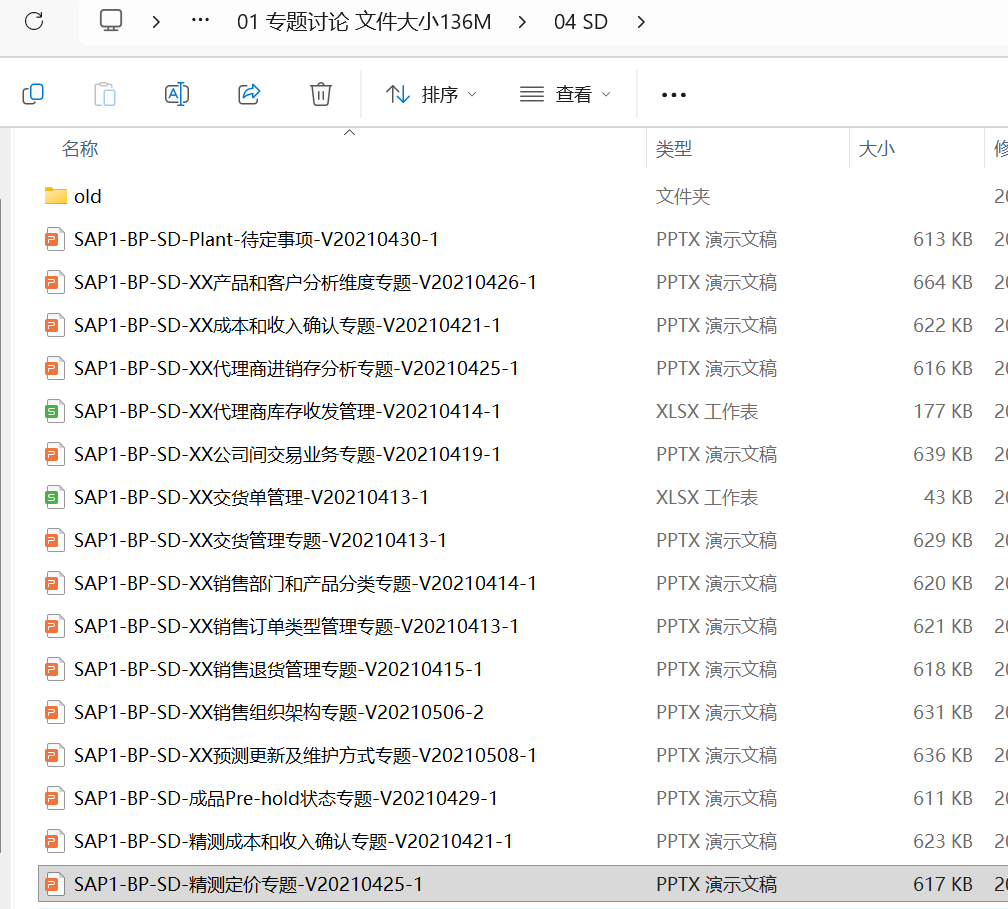
Task: Open the 排序 sort dropdown
Action: pos(431,94)
